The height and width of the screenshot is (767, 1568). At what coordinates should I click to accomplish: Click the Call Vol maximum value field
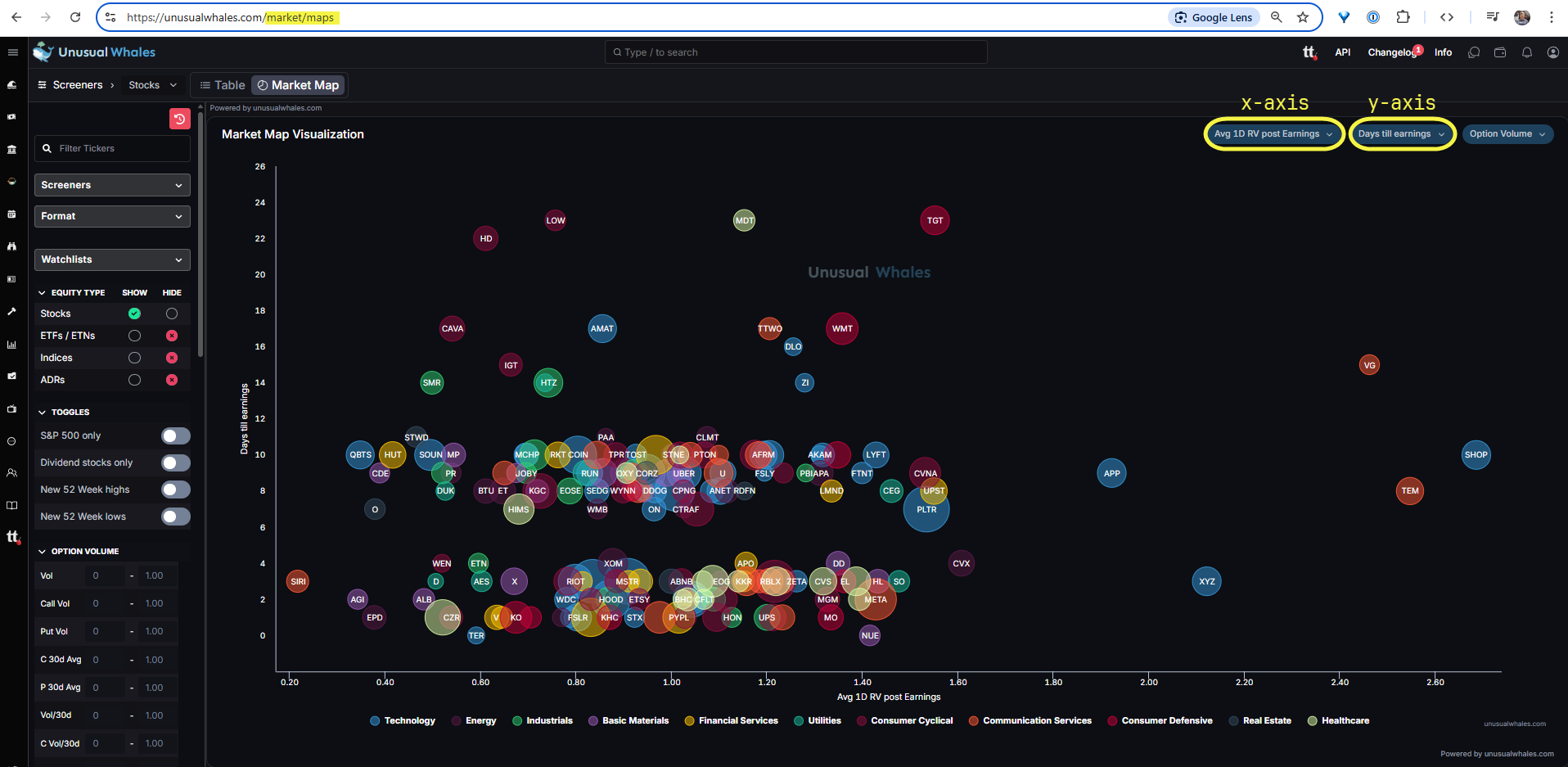[158, 603]
